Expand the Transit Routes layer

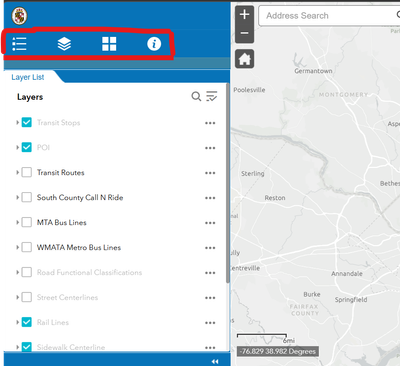coord(17,172)
